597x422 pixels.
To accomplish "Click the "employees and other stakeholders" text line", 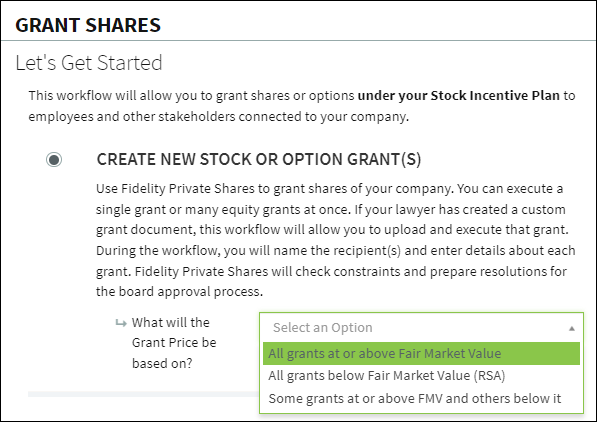I will click(x=219, y=117).
